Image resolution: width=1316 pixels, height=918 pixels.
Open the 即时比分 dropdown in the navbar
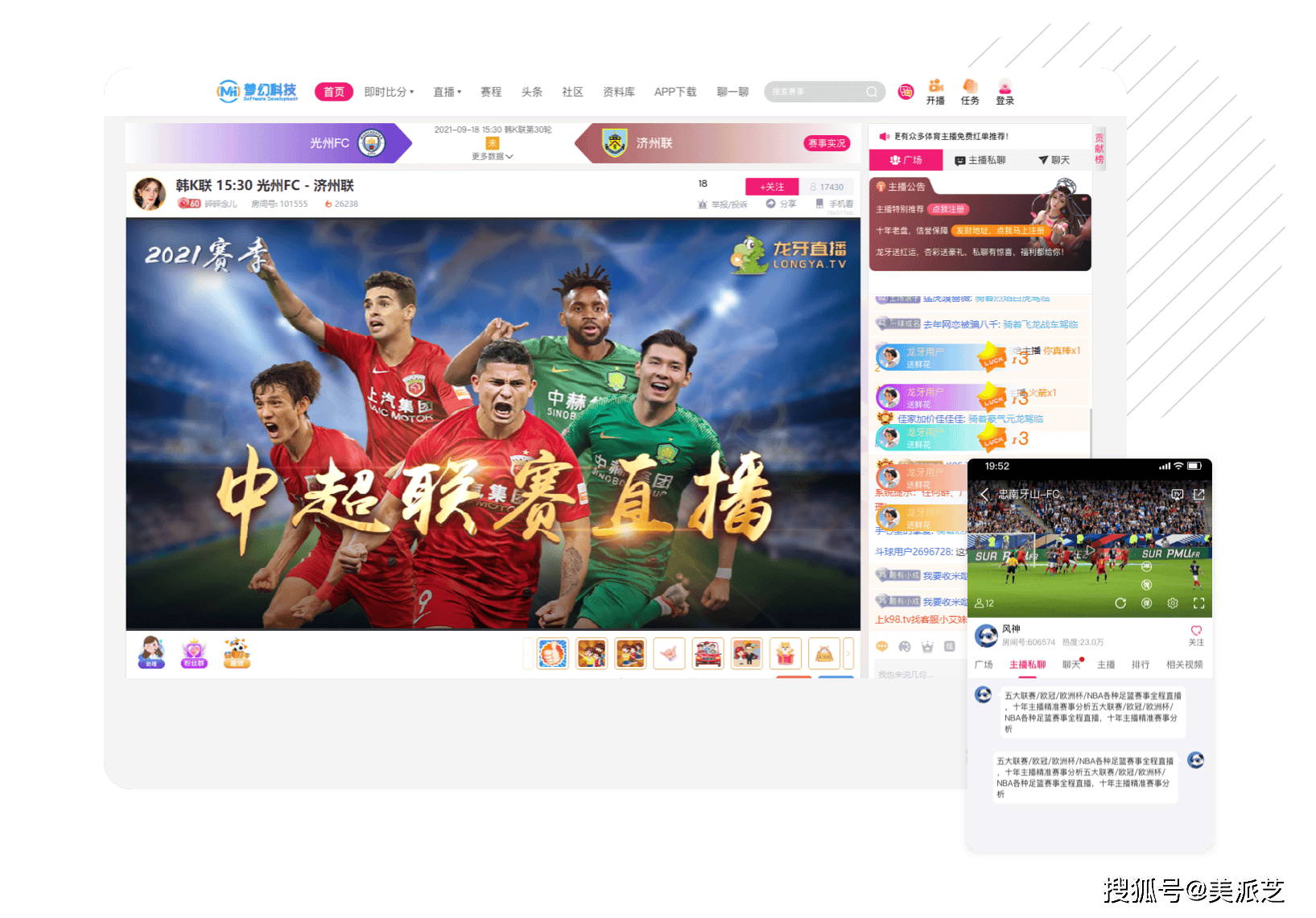(x=390, y=92)
